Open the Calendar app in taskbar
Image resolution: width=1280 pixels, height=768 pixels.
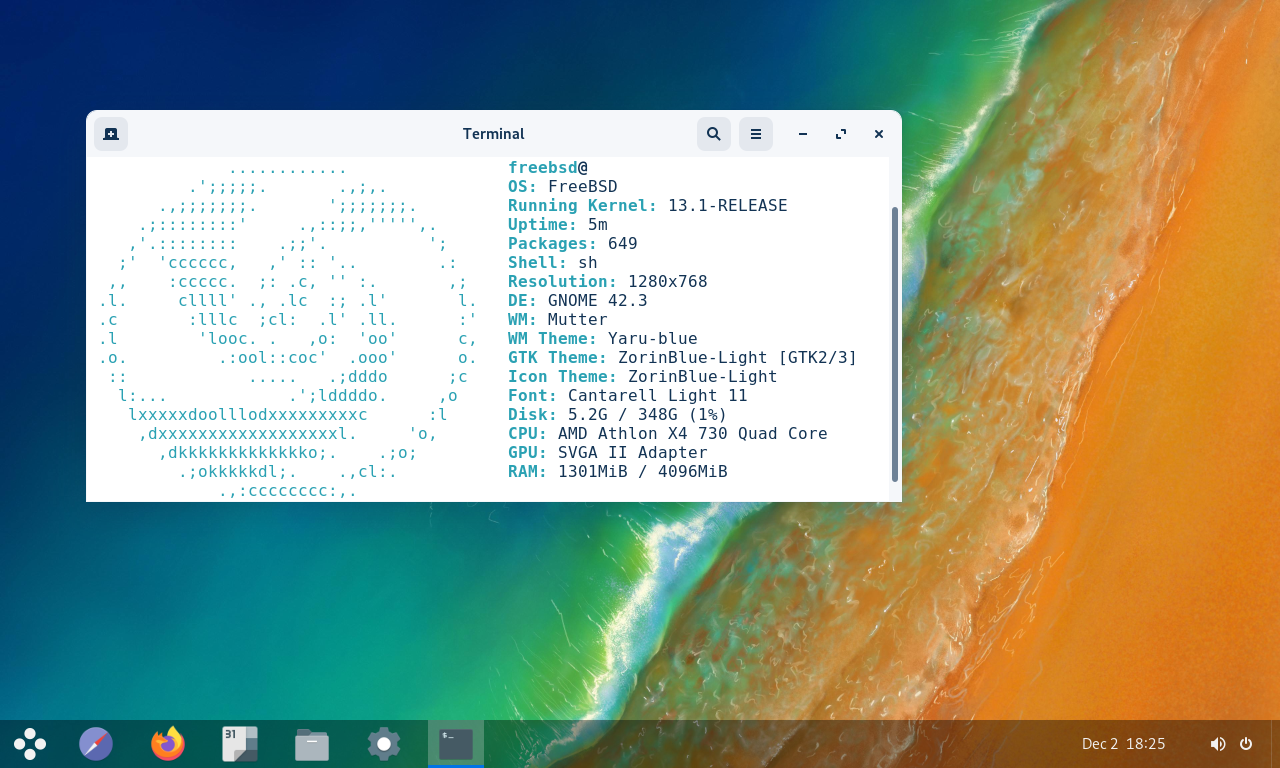coord(240,744)
